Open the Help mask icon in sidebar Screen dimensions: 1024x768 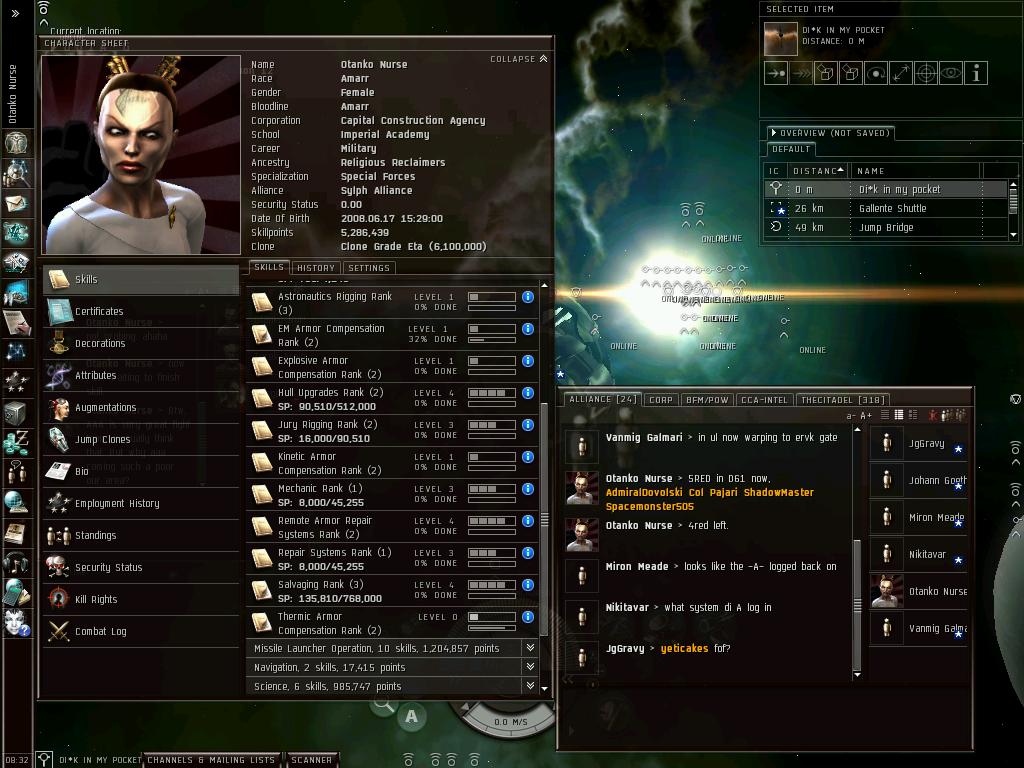click(16, 622)
